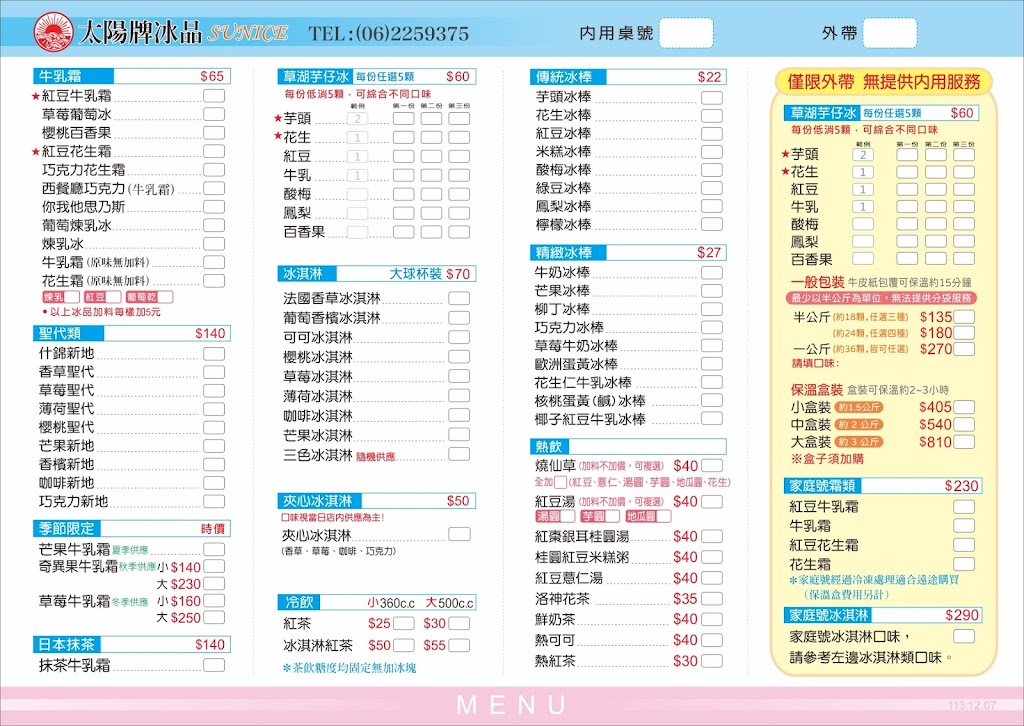
Task: Check the box next to 法國香草冰淇淋
Action: pos(459,299)
